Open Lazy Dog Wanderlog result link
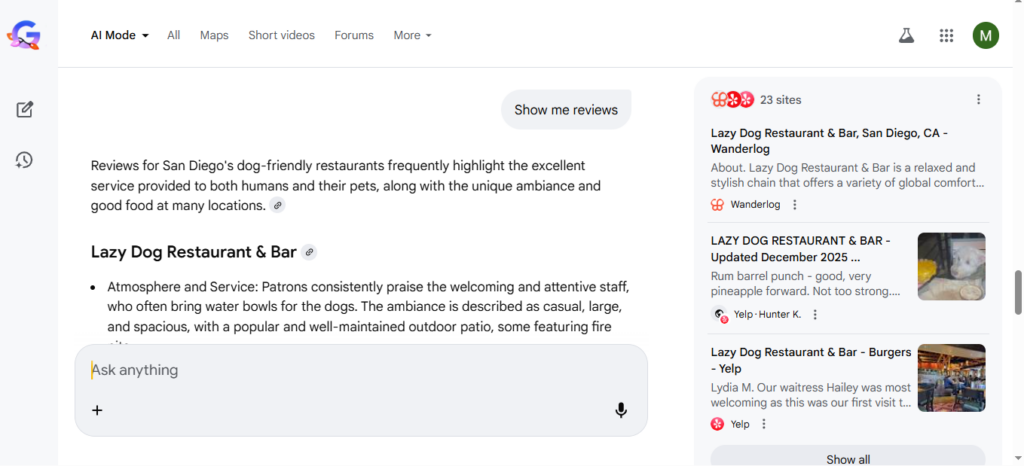 [x=829, y=140]
